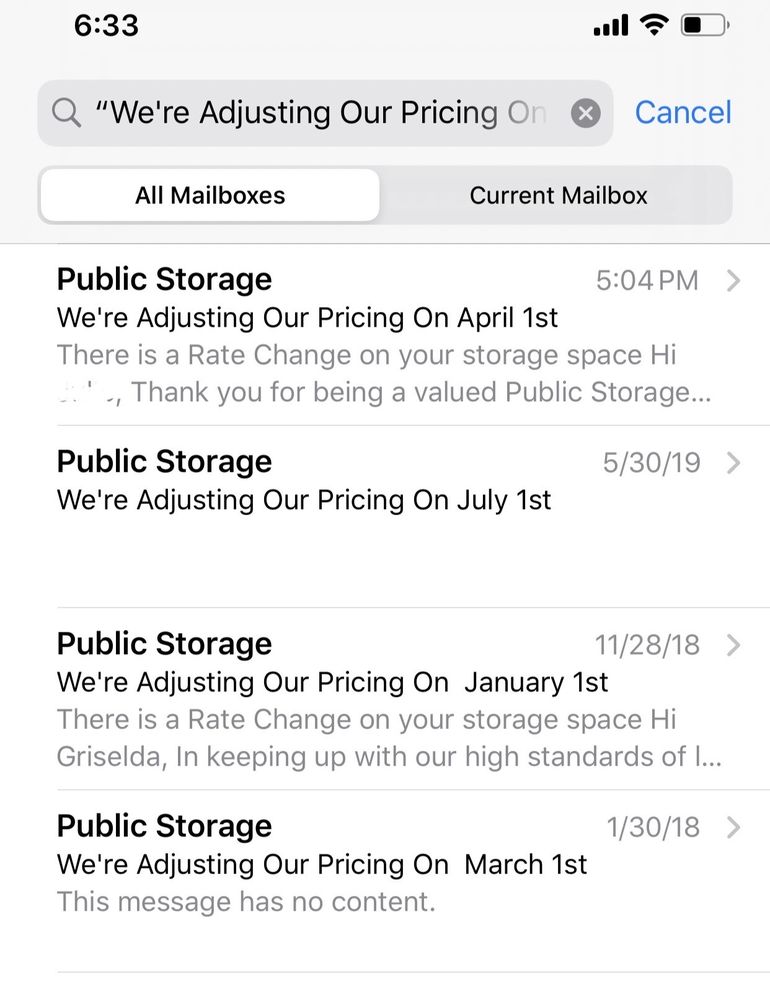Tap the search magnifying glass icon
The height and width of the screenshot is (1000, 770).
pos(66,113)
